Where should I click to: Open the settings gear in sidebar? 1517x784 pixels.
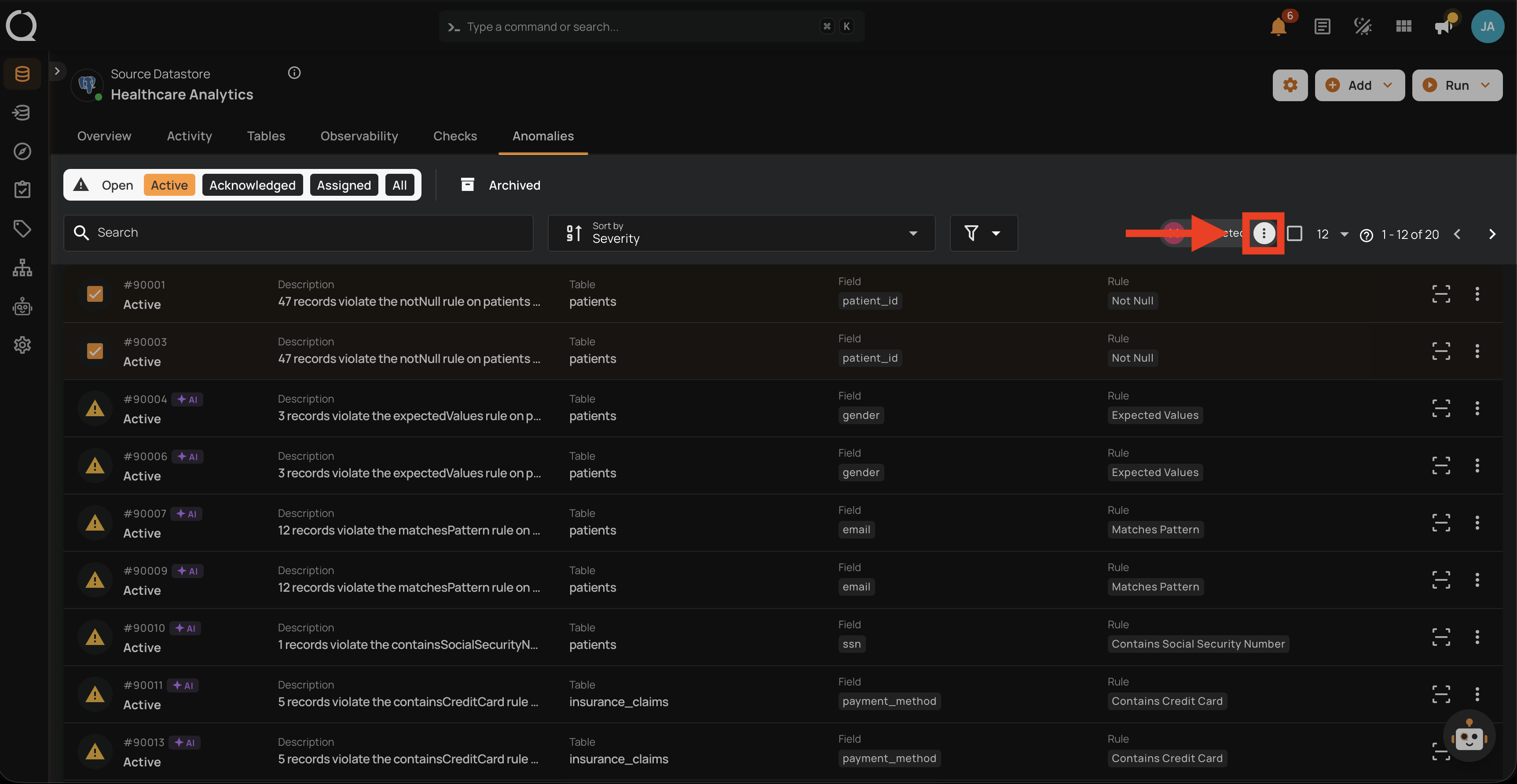[22, 345]
